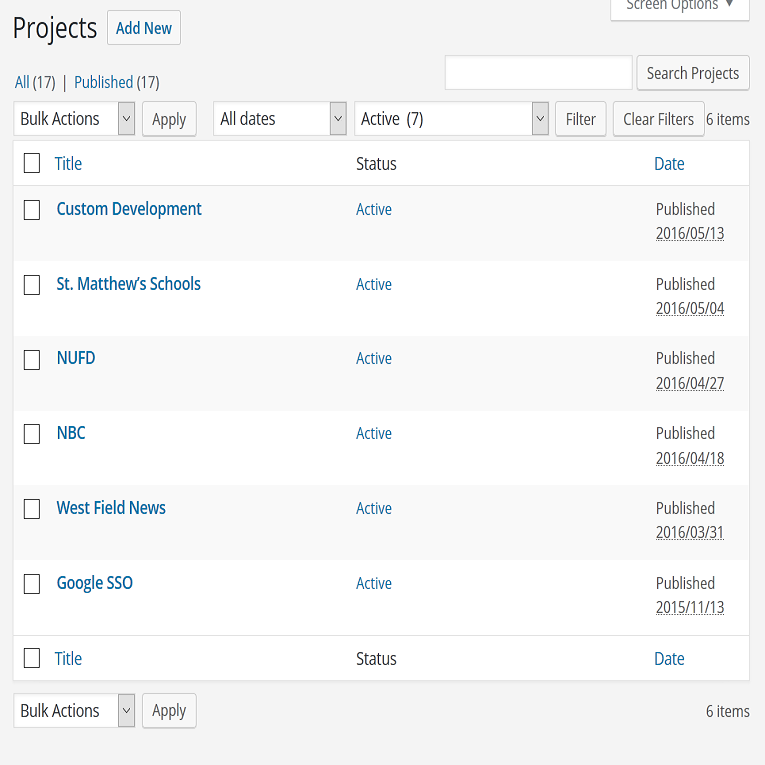Open the West Field News project
The image size is (765, 765).
click(x=111, y=508)
